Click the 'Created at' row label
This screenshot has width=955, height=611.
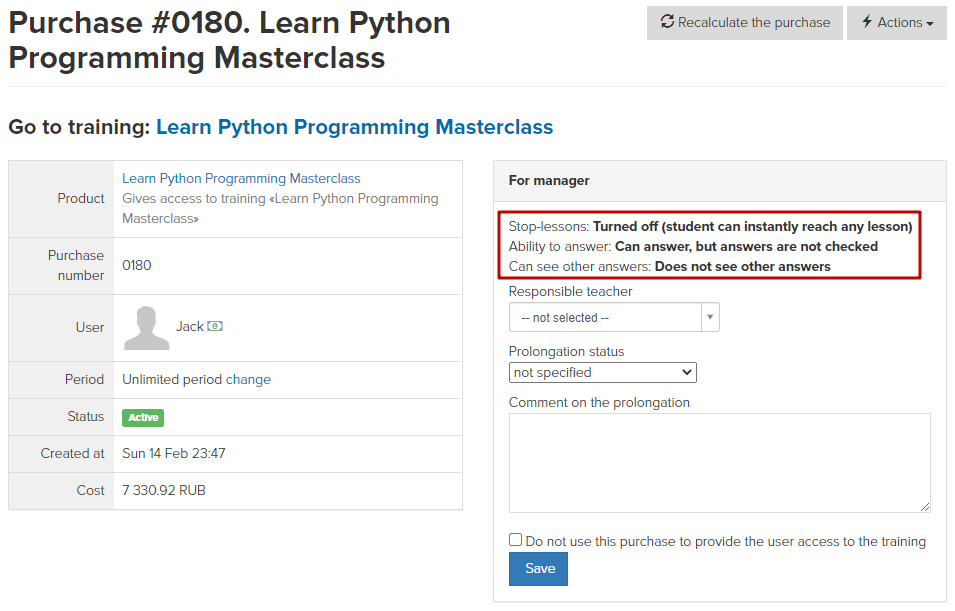pyautogui.click(x=72, y=453)
